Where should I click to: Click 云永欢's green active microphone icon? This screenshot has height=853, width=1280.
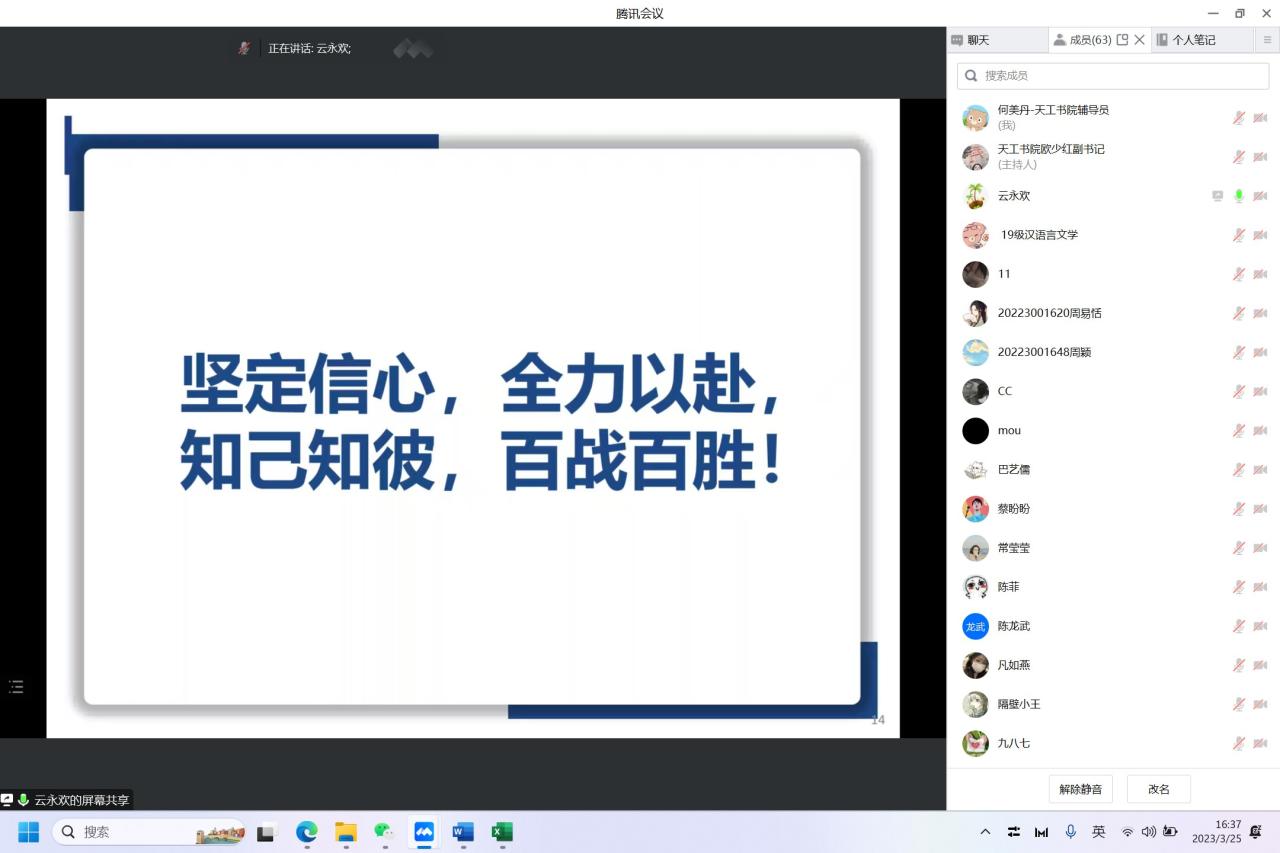[1240, 196]
